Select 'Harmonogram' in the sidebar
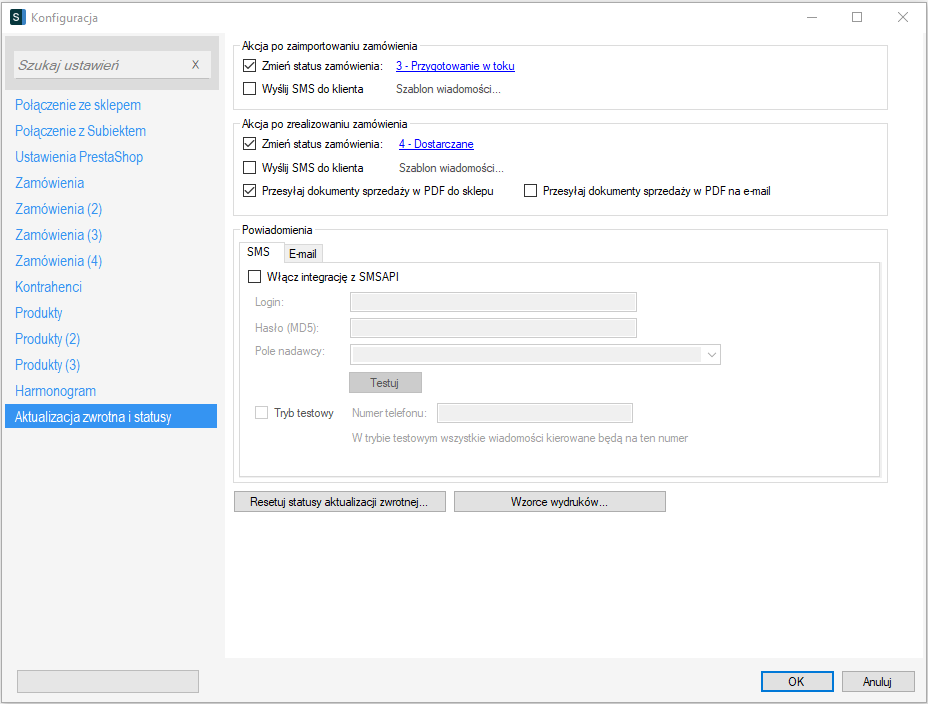This screenshot has height=704, width=928. coord(56,391)
